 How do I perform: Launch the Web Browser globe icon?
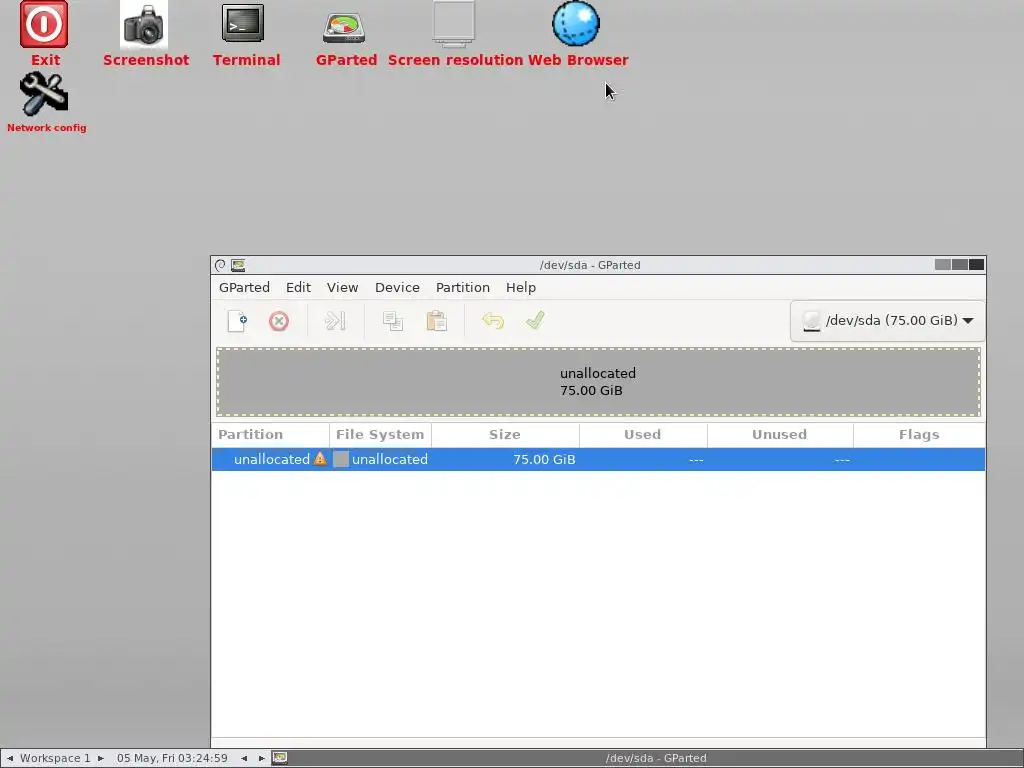575,24
